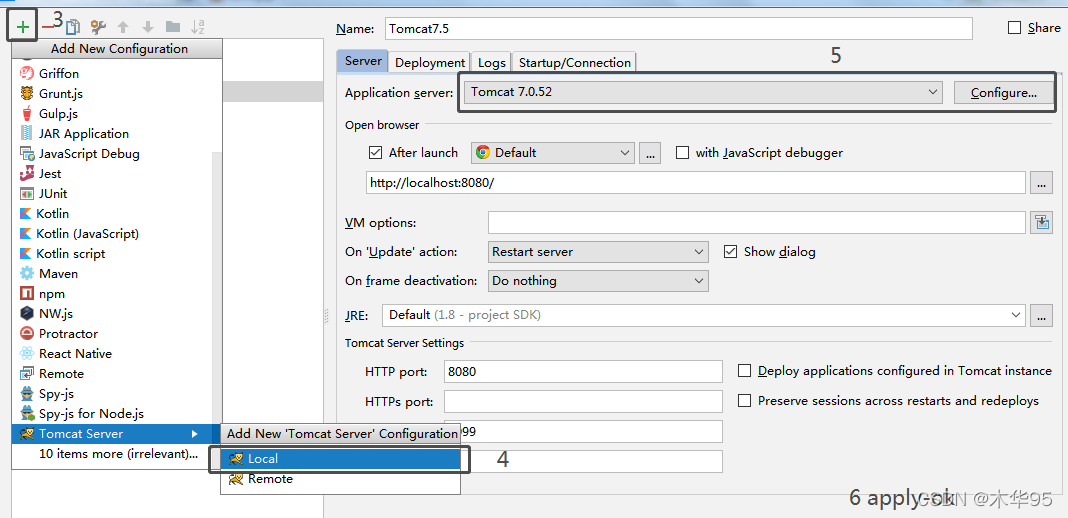The image size is (1068, 518).
Task: Open the On 'Update' action dropdown
Action: coord(598,252)
